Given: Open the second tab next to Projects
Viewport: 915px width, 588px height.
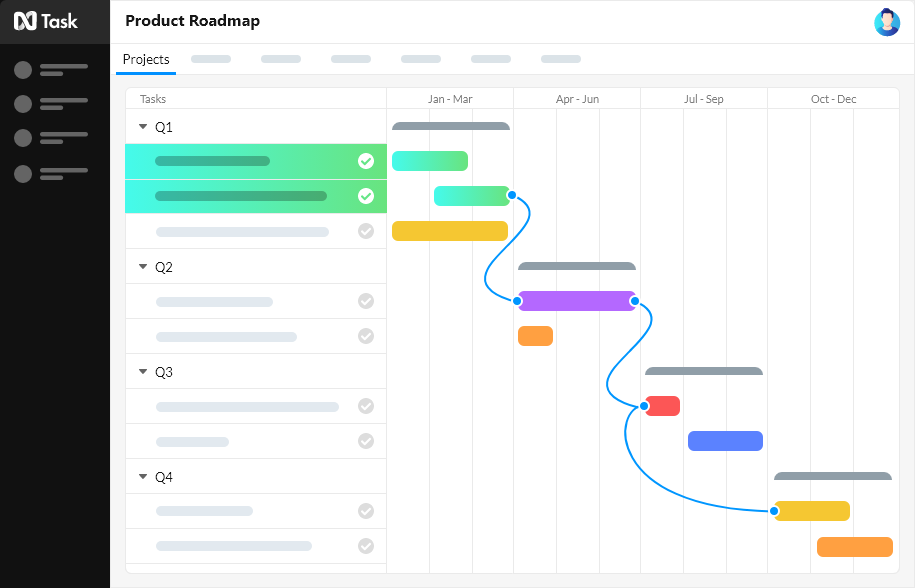Looking at the screenshot, I should (x=210, y=59).
